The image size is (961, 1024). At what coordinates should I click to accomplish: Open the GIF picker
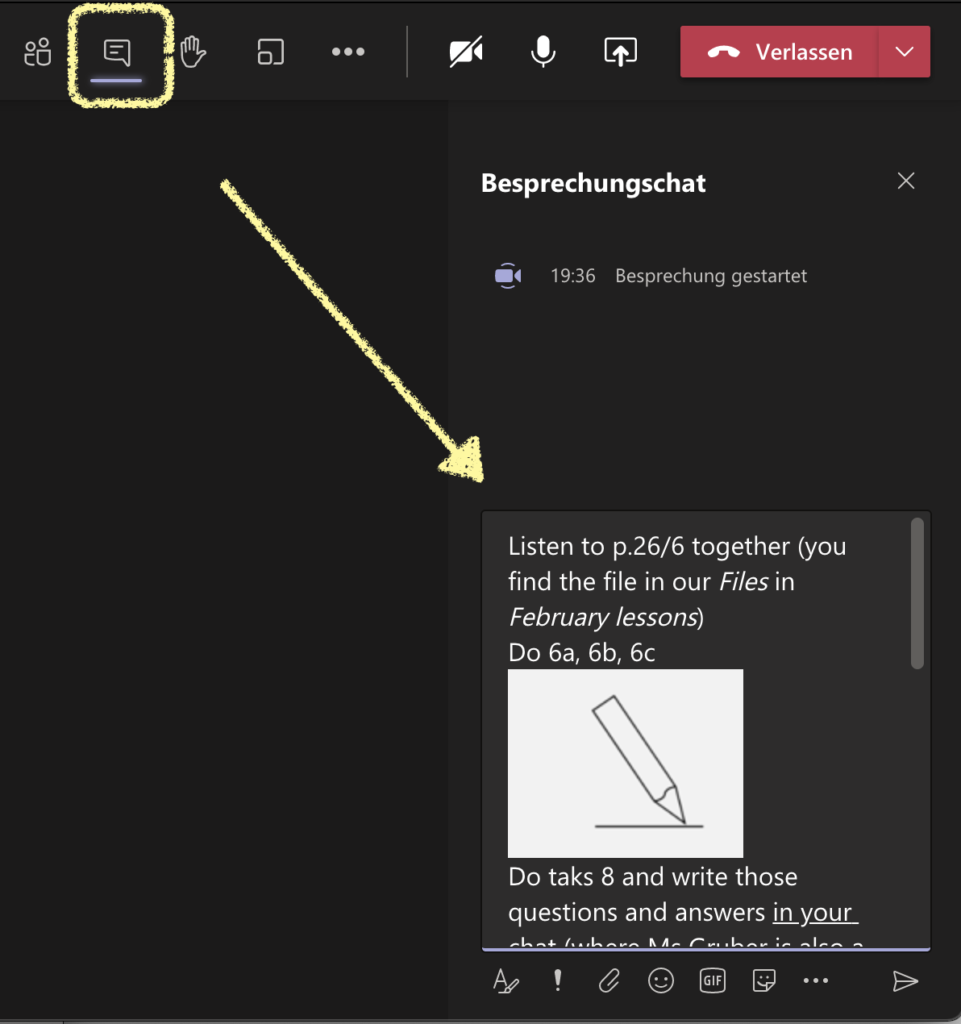(x=712, y=980)
